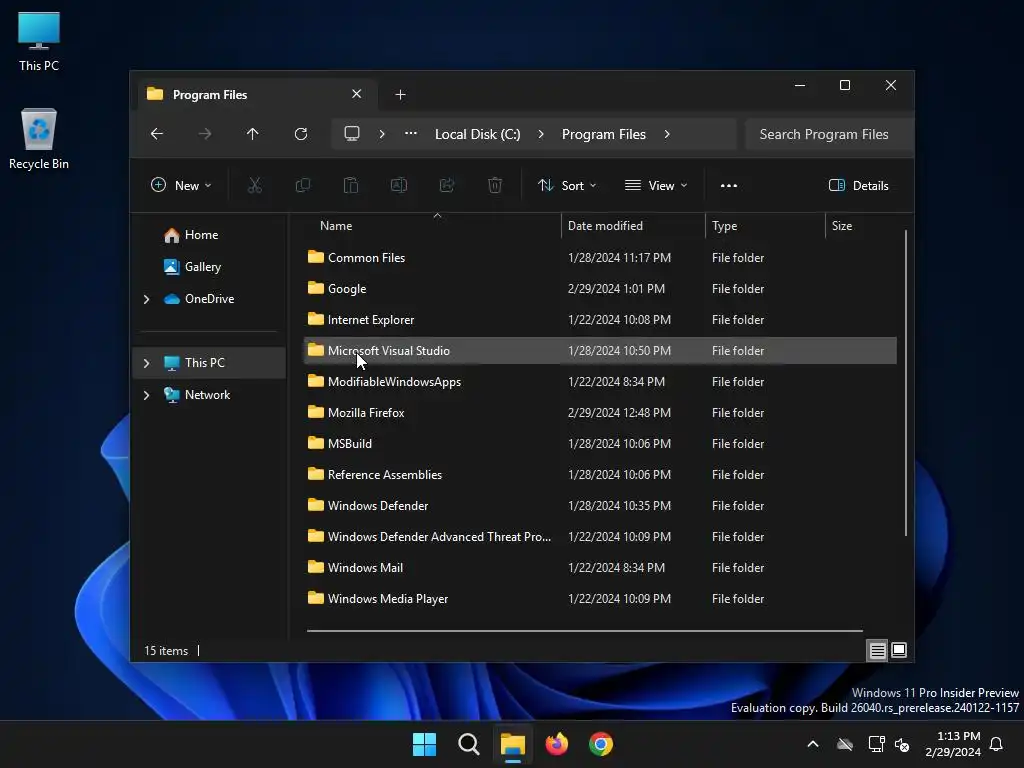Open the See more three-dots menu
Image resolution: width=1024 pixels, height=768 pixels.
tap(729, 185)
